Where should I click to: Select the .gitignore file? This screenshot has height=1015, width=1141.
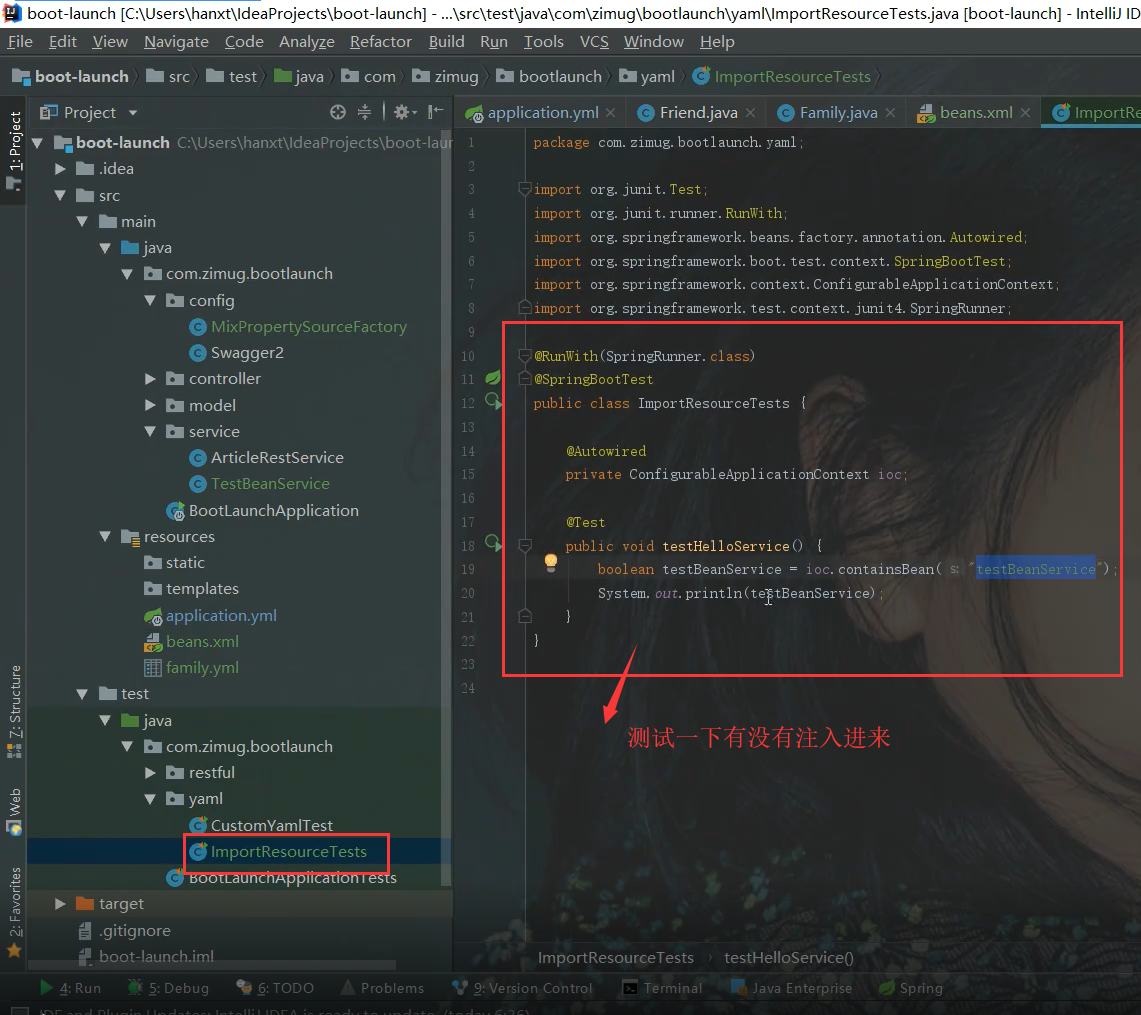135,931
